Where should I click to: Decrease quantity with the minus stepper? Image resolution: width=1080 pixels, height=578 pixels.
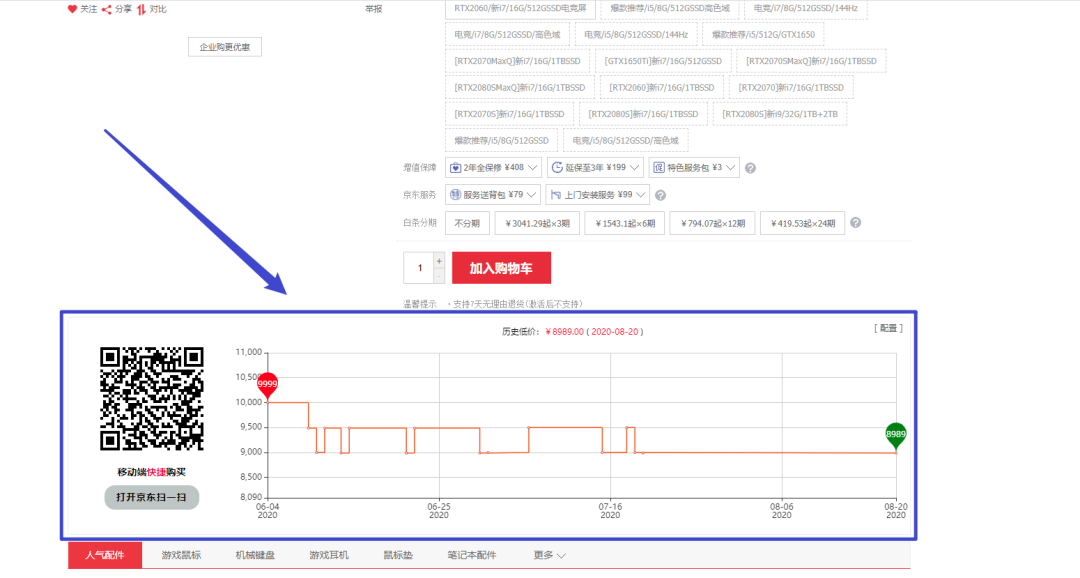(x=439, y=276)
